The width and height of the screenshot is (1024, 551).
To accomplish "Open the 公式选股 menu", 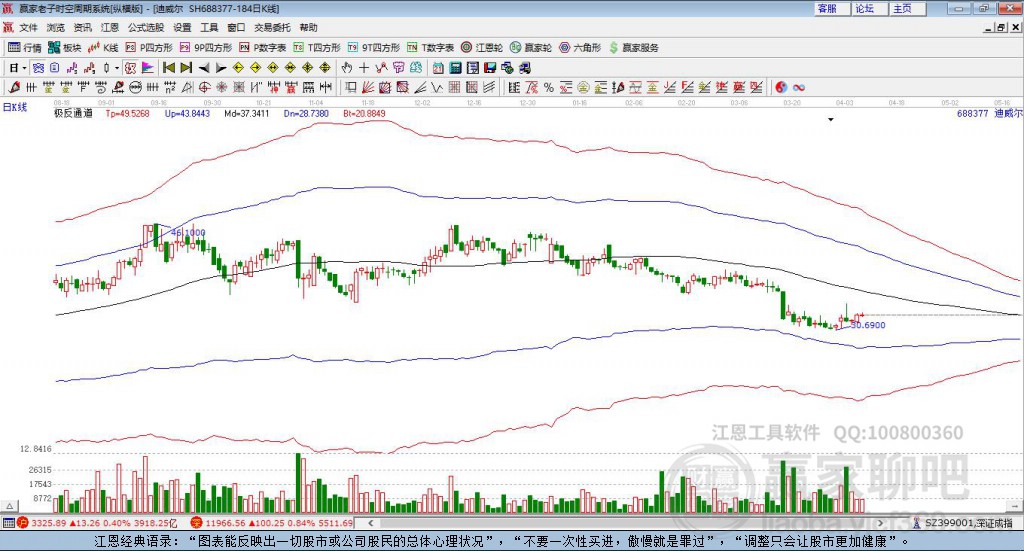I will 146,27.
